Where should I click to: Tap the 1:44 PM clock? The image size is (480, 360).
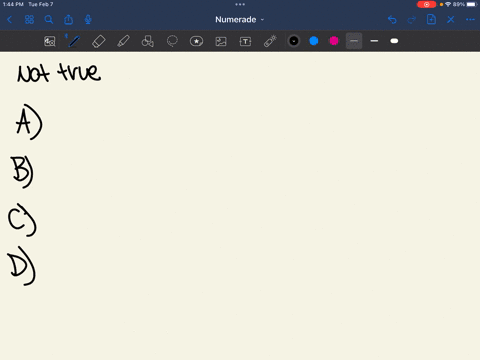[x=13, y=4]
